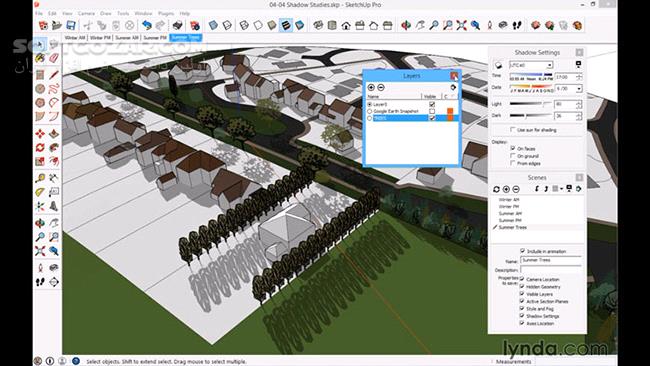
Task: Toggle visibility of Layer0
Action: point(432,104)
